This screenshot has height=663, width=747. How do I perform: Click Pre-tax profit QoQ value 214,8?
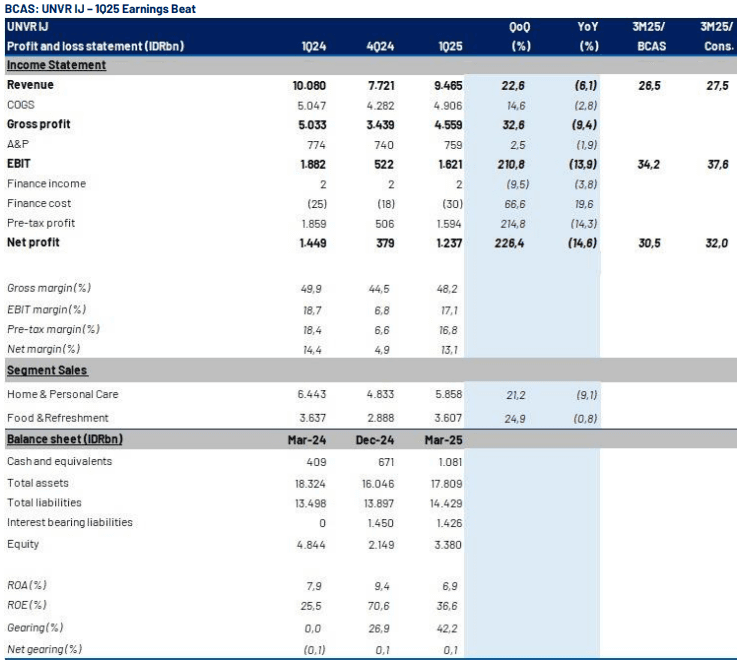(511, 224)
